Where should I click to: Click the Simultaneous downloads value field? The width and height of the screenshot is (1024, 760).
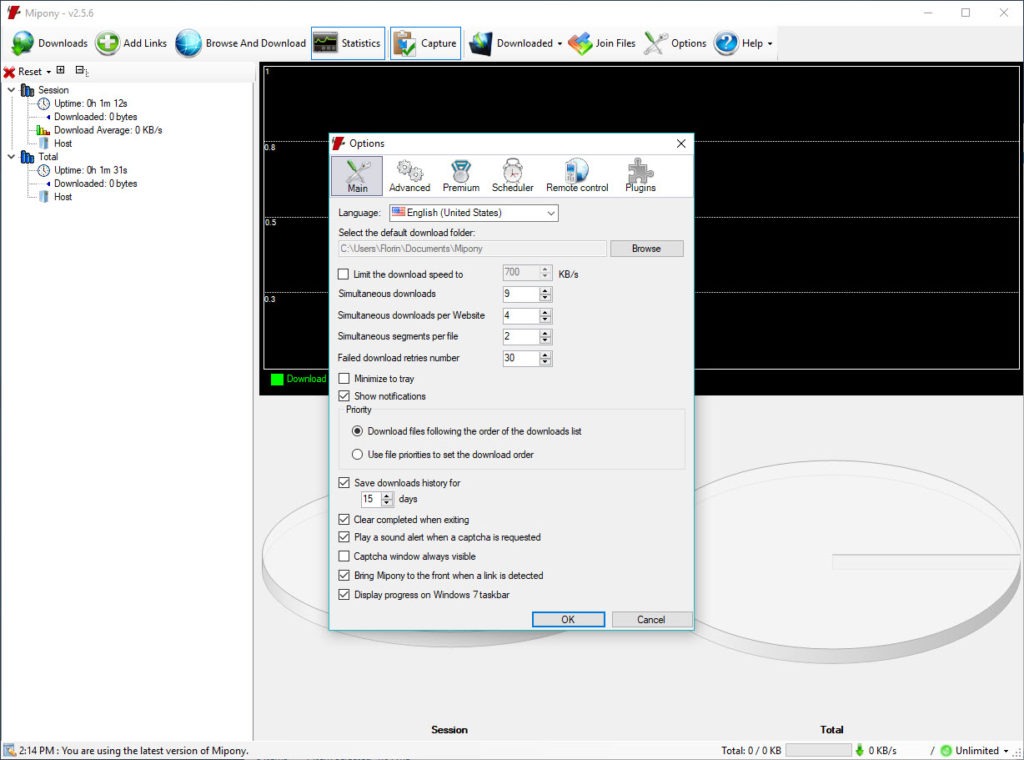click(x=521, y=294)
